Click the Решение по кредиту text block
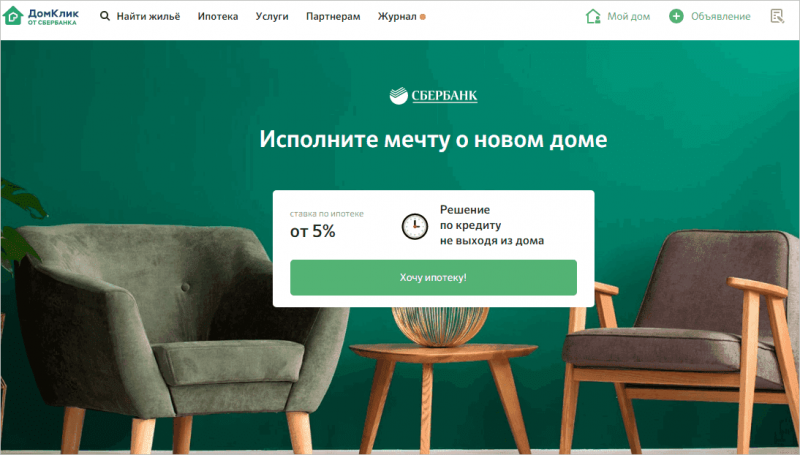This screenshot has height=455, width=800. point(492,225)
